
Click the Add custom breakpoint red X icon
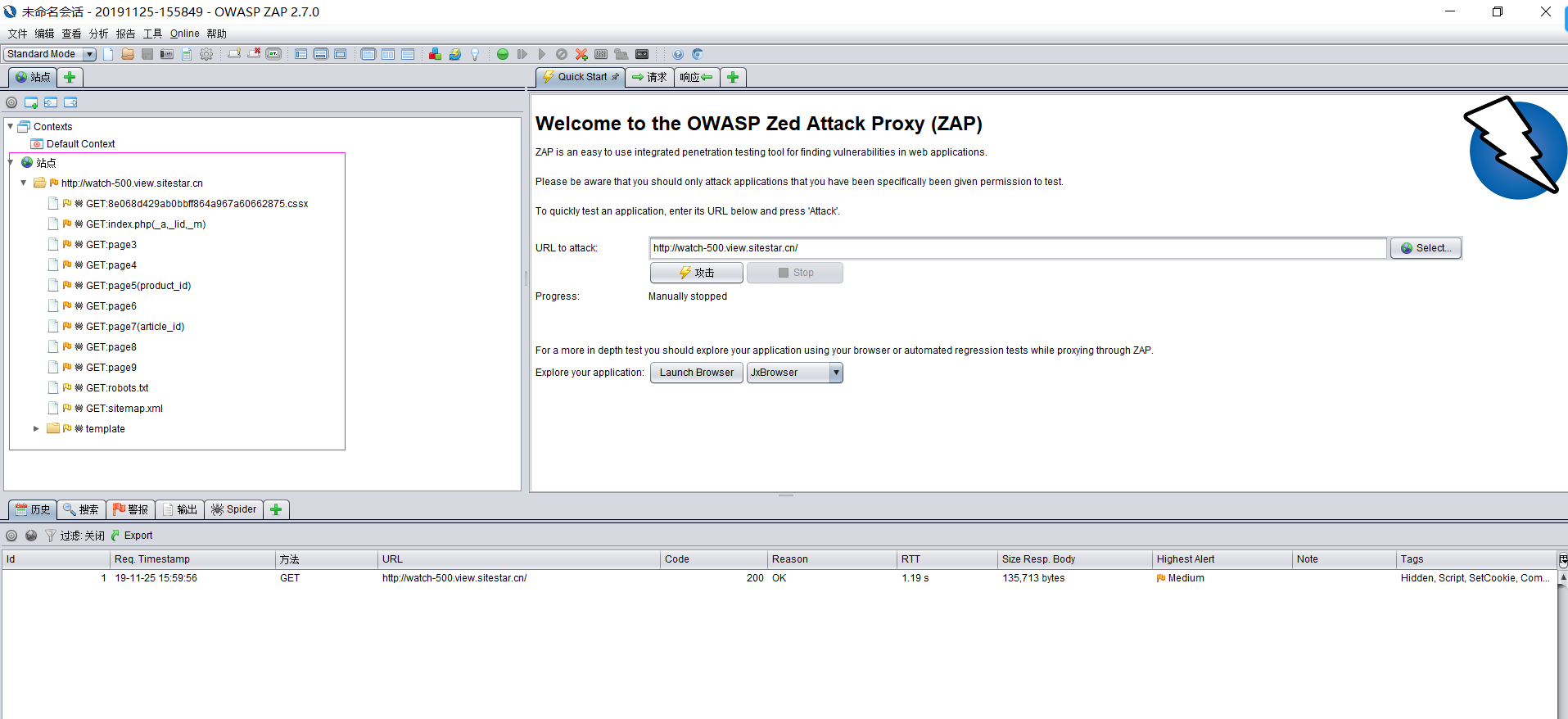tap(581, 54)
